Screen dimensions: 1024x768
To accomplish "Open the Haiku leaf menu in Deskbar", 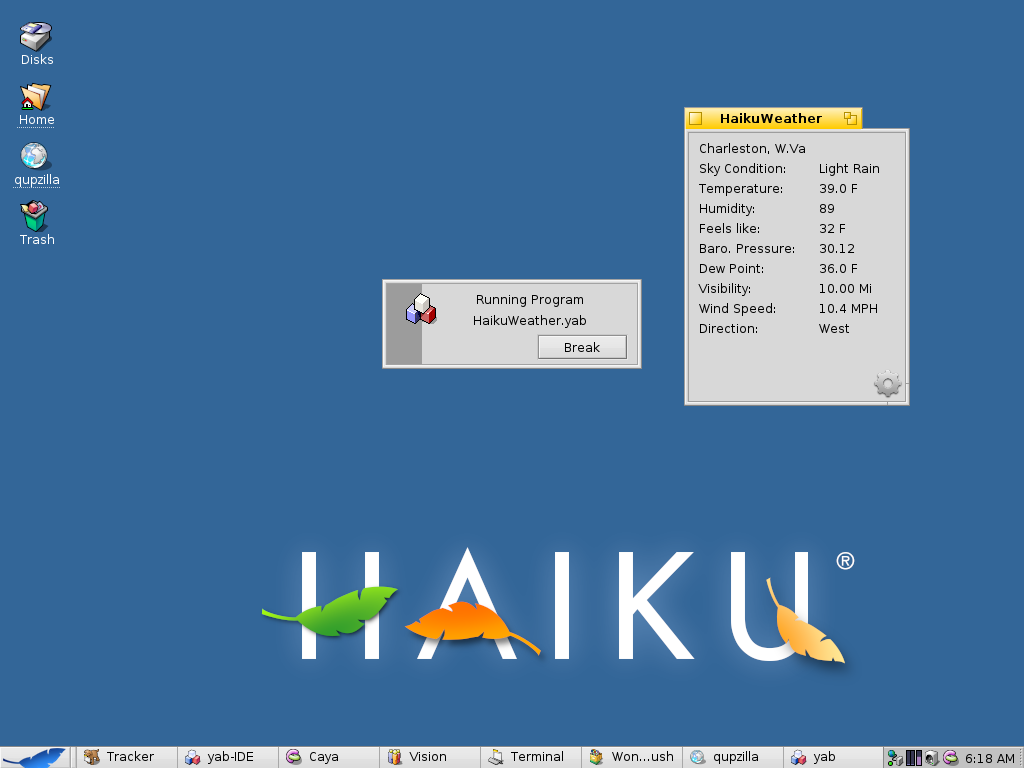I will [x=36, y=757].
